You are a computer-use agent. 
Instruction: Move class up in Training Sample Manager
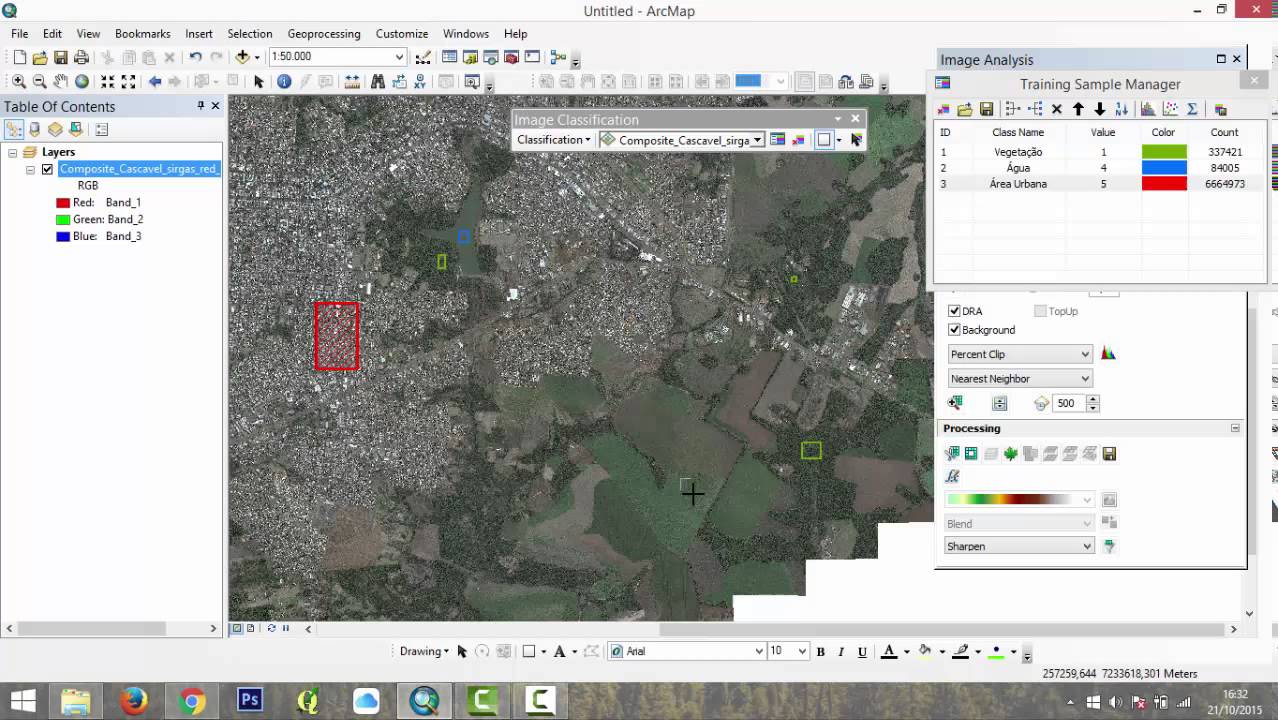click(x=1078, y=109)
